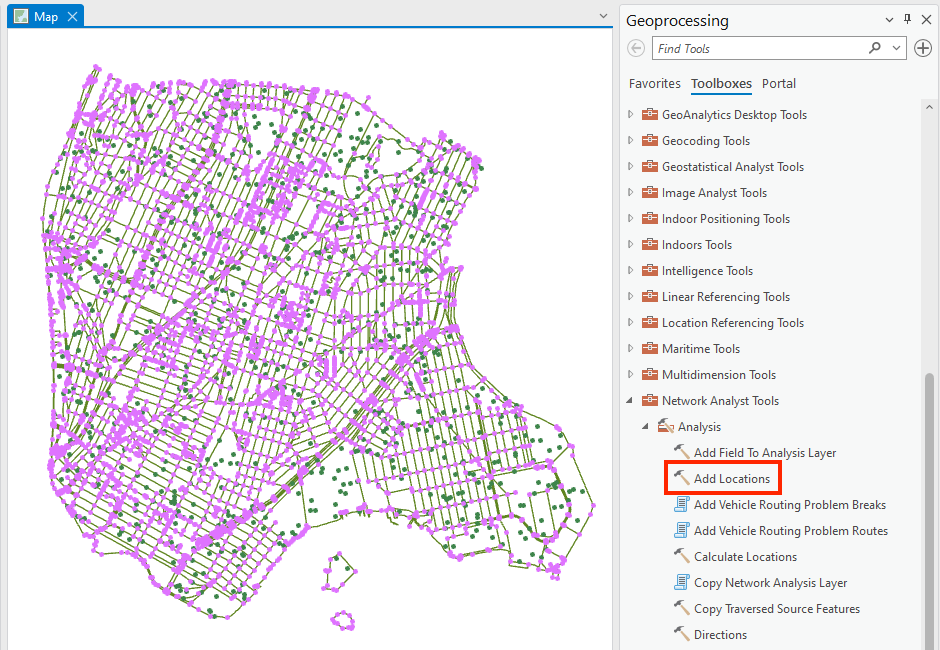
Task: Click the toolbox list scrollbar thumb
Action: [929, 510]
